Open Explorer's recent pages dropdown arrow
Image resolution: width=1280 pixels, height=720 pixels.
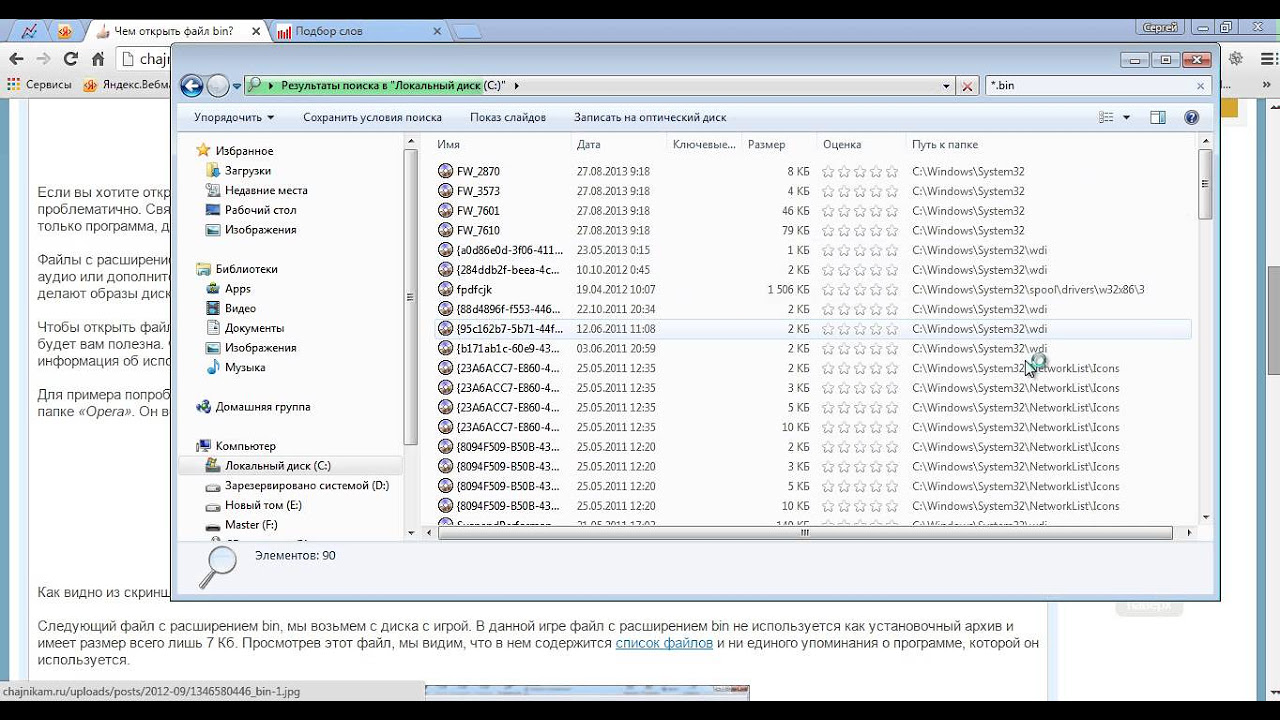pos(237,86)
